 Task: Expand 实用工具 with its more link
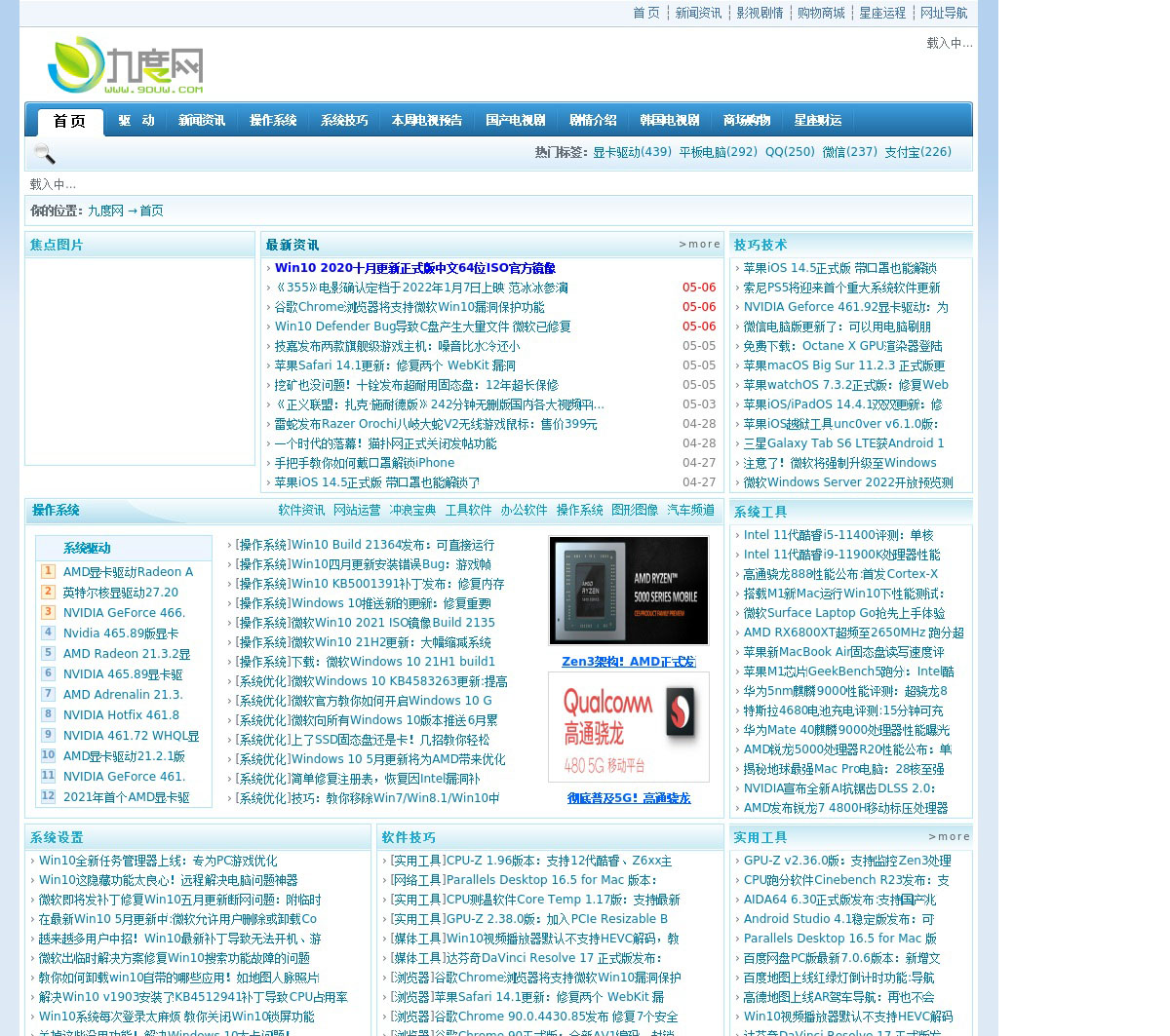(x=949, y=837)
